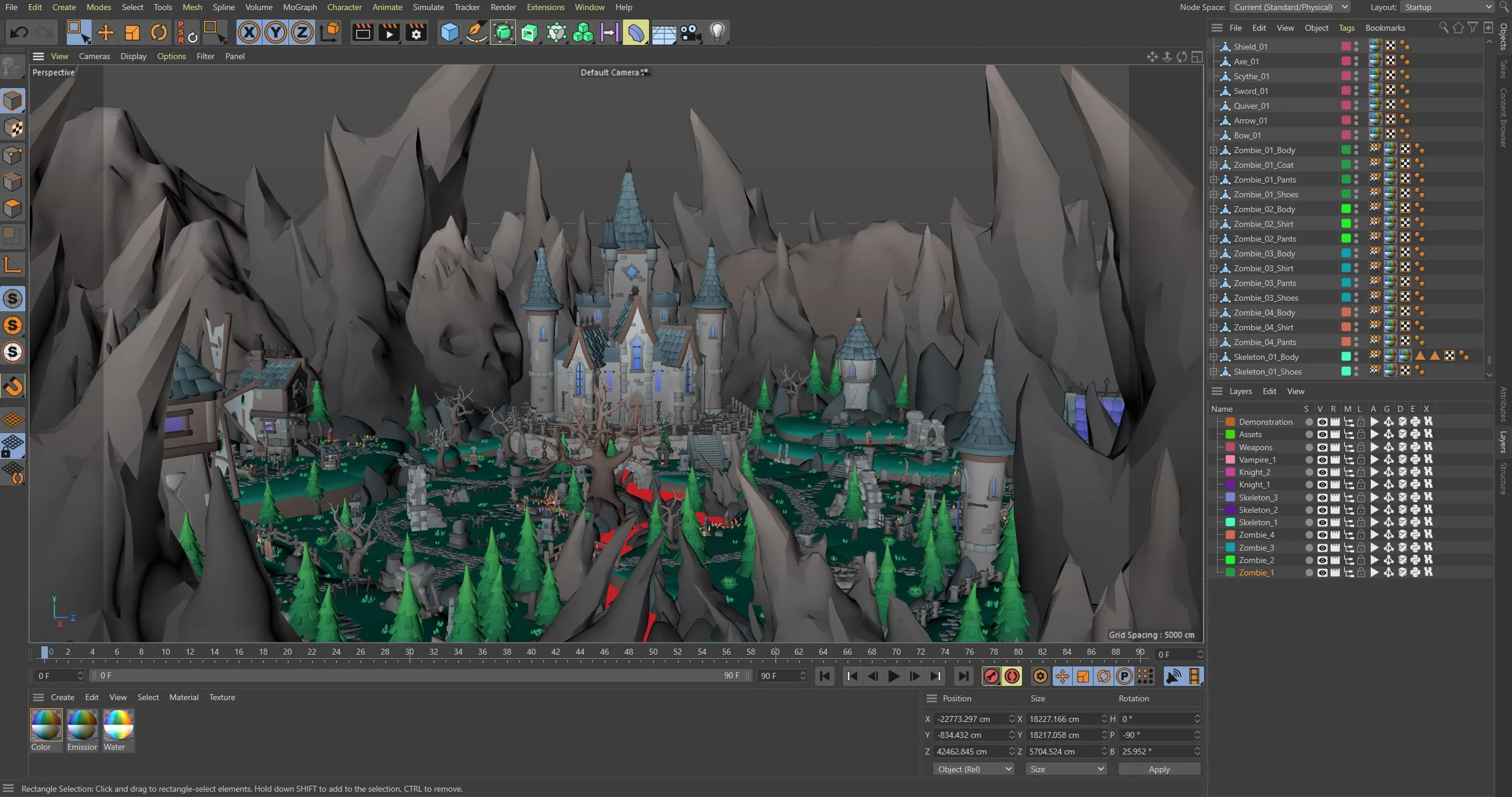Toggle visibility eye for Weapons layer
Image resolution: width=1512 pixels, height=797 pixels.
coord(1322,447)
